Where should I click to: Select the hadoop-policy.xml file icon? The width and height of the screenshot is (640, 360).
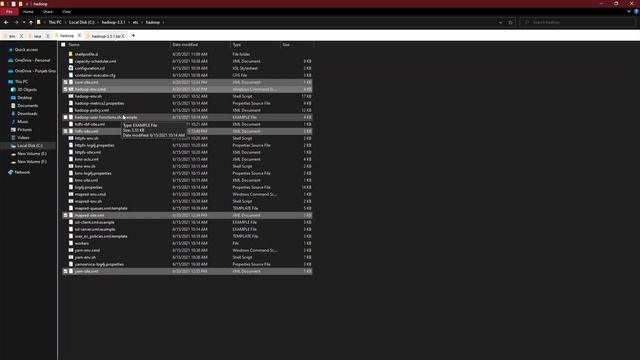71,110
